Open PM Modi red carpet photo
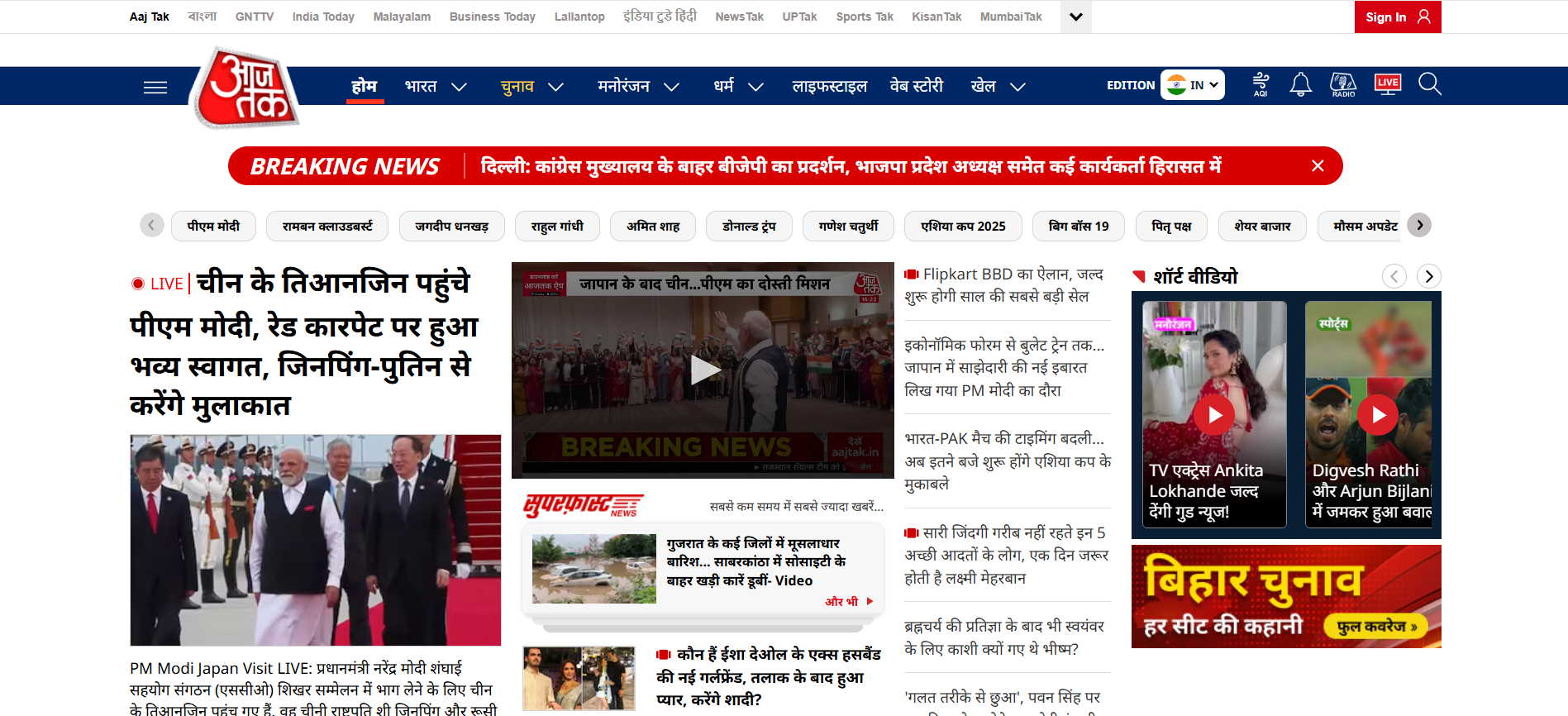Image resolution: width=1568 pixels, height=716 pixels. pyautogui.click(x=316, y=540)
